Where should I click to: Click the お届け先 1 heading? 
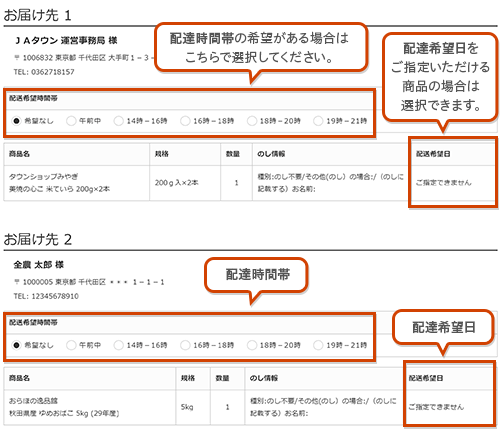(37, 15)
